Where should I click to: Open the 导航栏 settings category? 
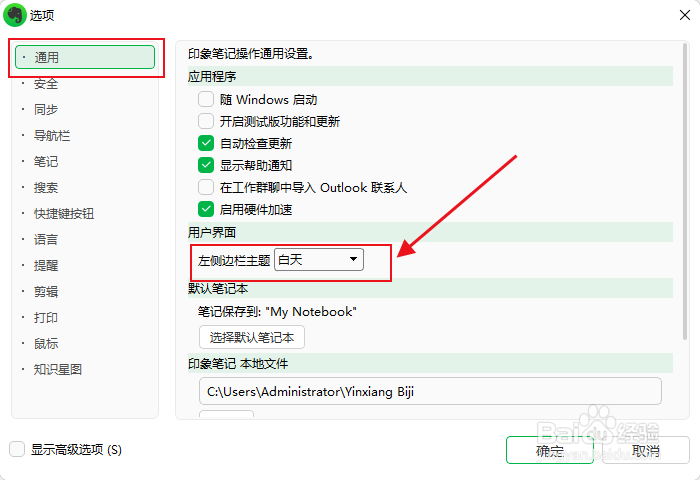pyautogui.click(x=52, y=135)
